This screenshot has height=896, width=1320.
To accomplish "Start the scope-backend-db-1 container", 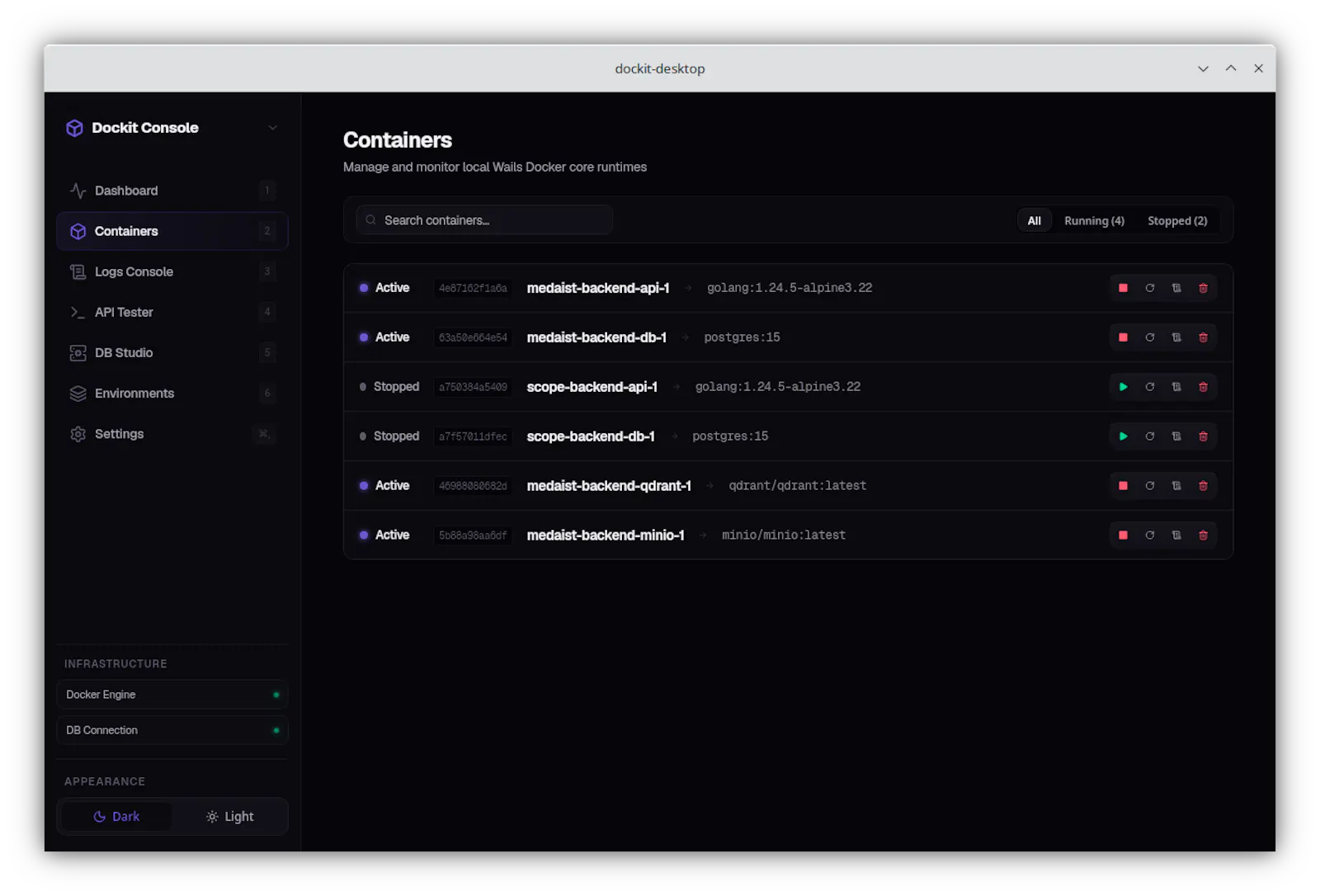I will [1123, 436].
